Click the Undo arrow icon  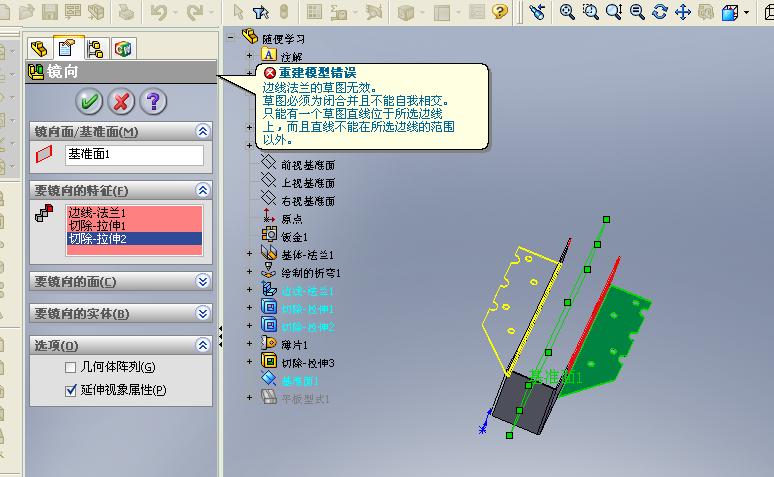pyautogui.click(x=159, y=11)
